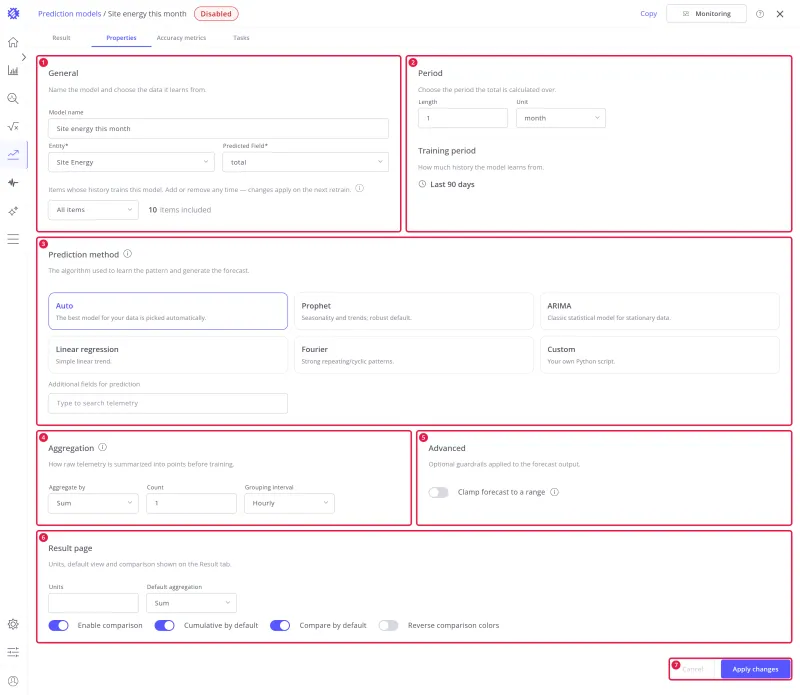
Task: Switch to the Result tab
Action: [x=61, y=38]
